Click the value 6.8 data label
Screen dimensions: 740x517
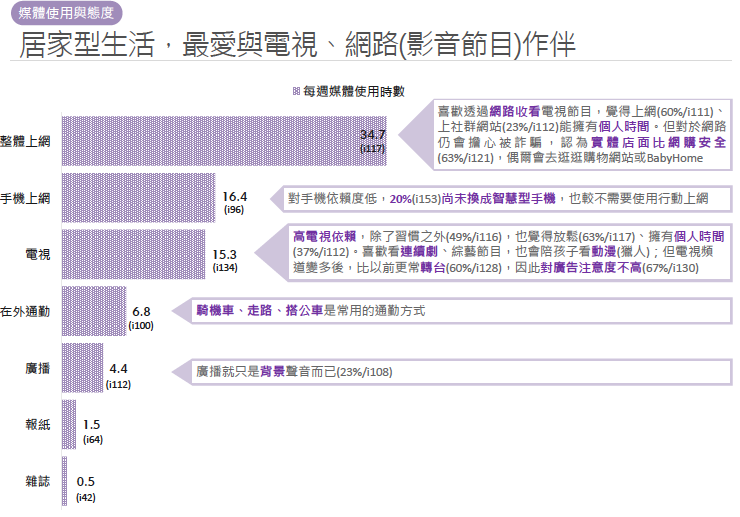click(141, 312)
